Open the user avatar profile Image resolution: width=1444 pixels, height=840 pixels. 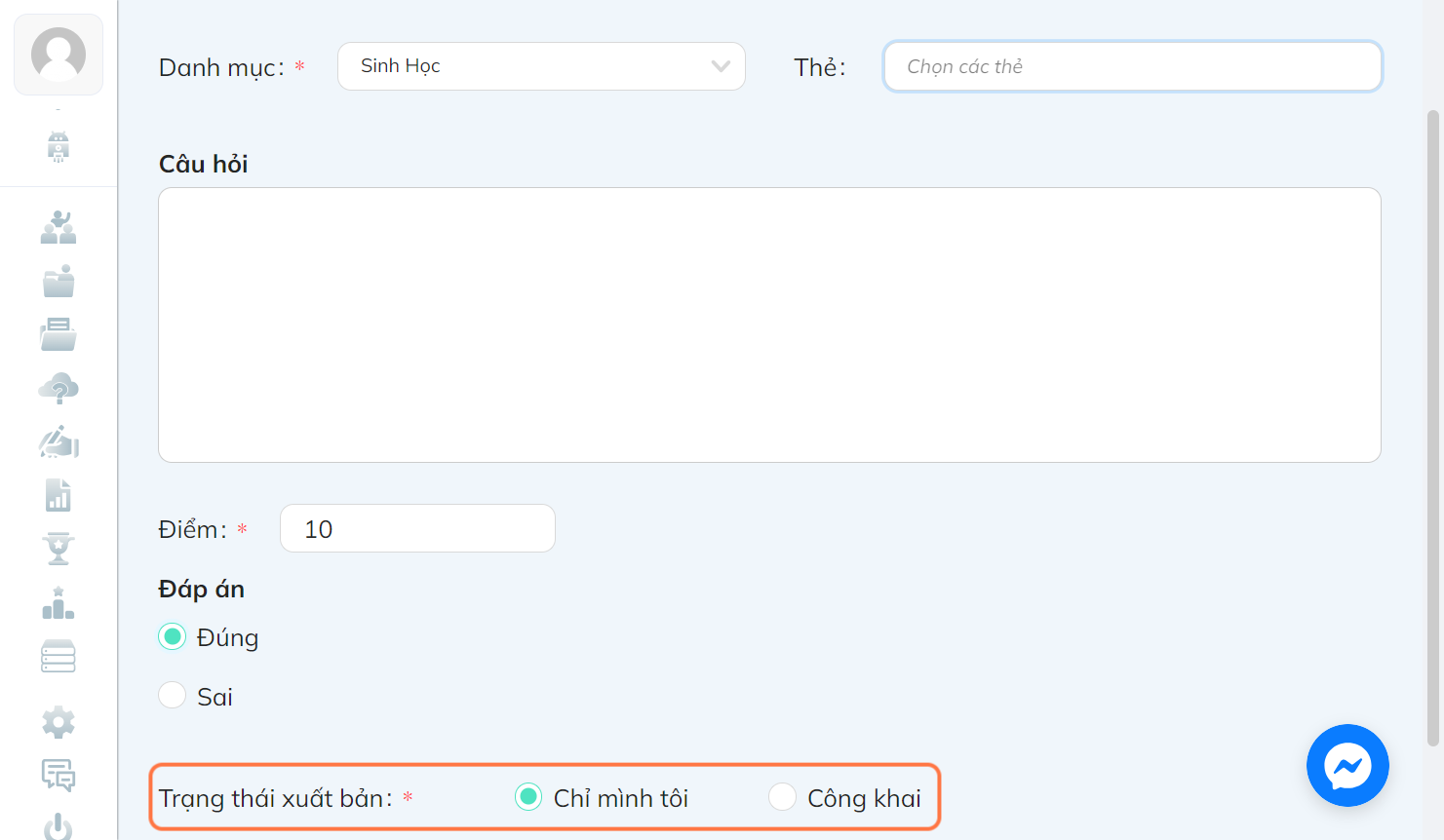click(x=59, y=55)
